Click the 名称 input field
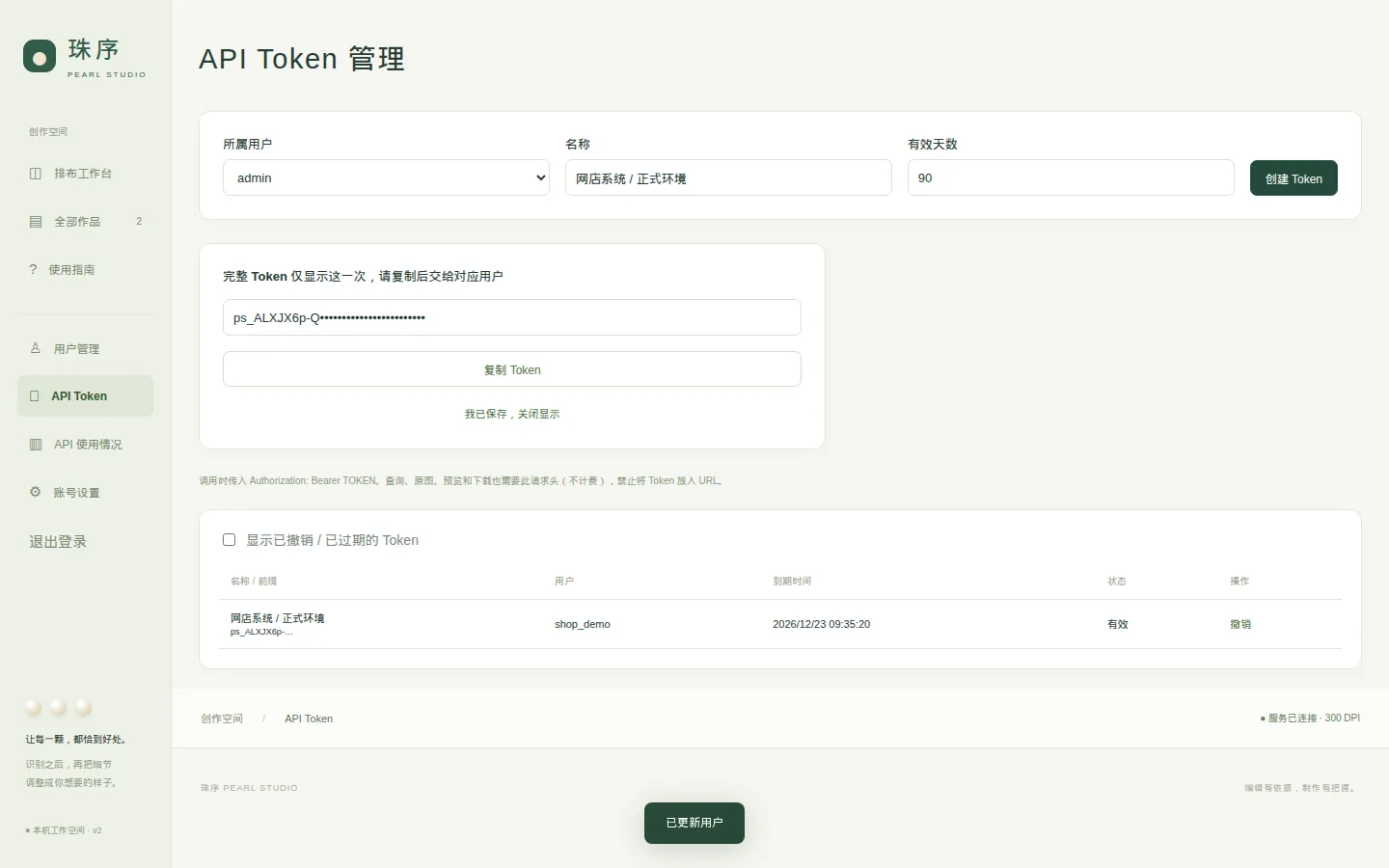 (x=728, y=177)
